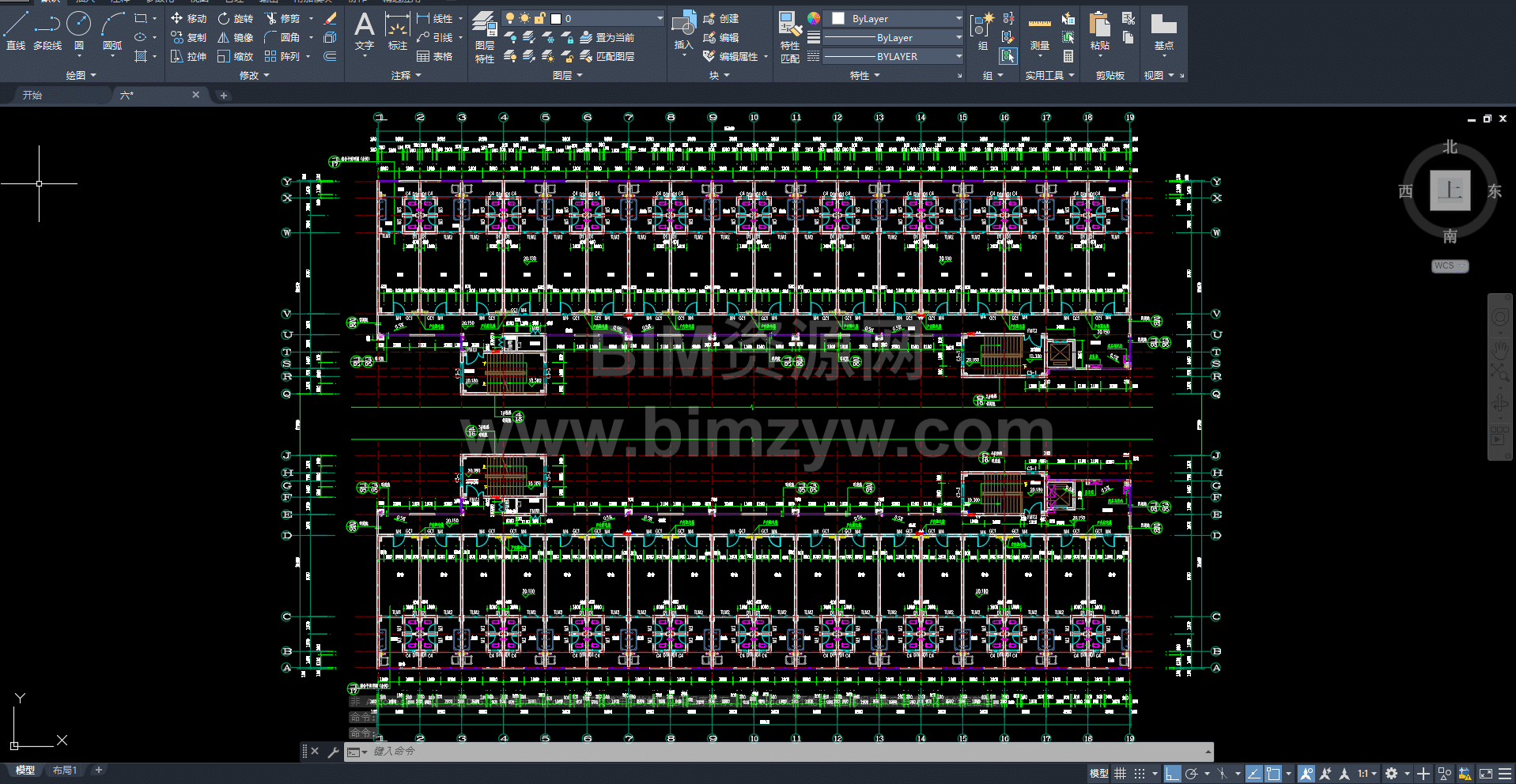Click the Stretch (拉伸) tool
The image size is (1516, 784).
point(188,56)
